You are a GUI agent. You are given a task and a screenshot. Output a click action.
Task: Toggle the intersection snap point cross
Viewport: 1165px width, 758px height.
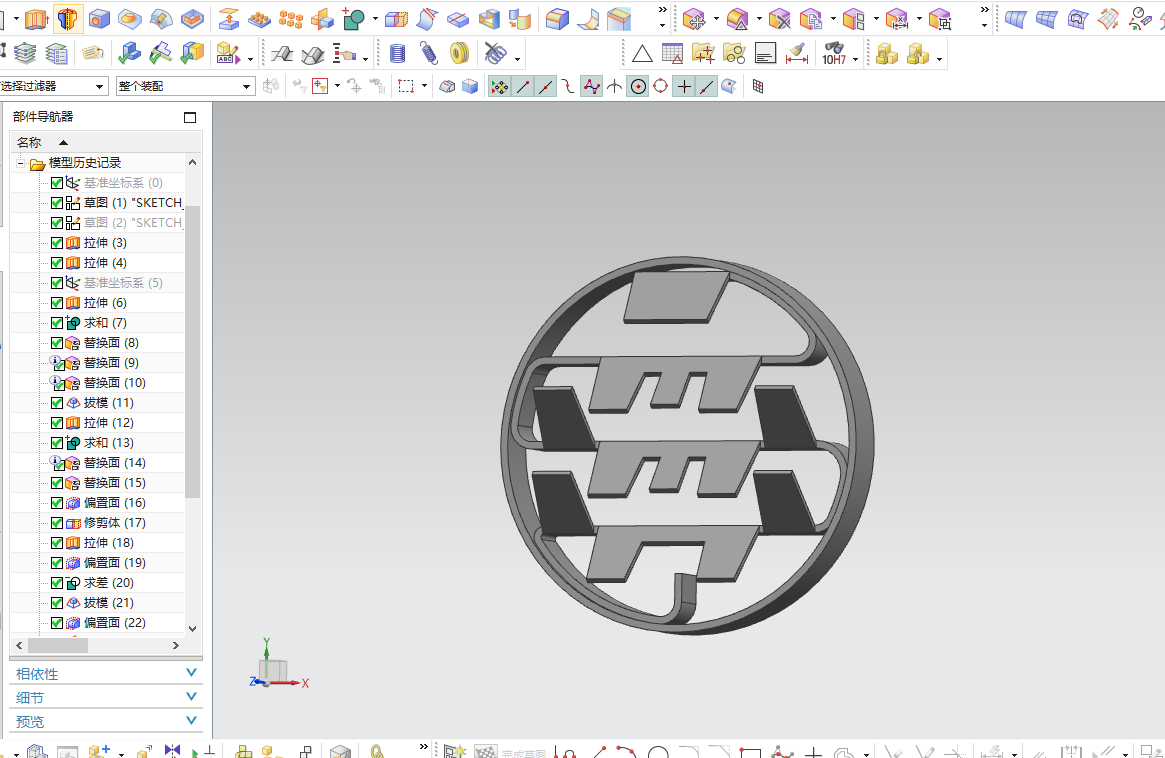(x=614, y=87)
